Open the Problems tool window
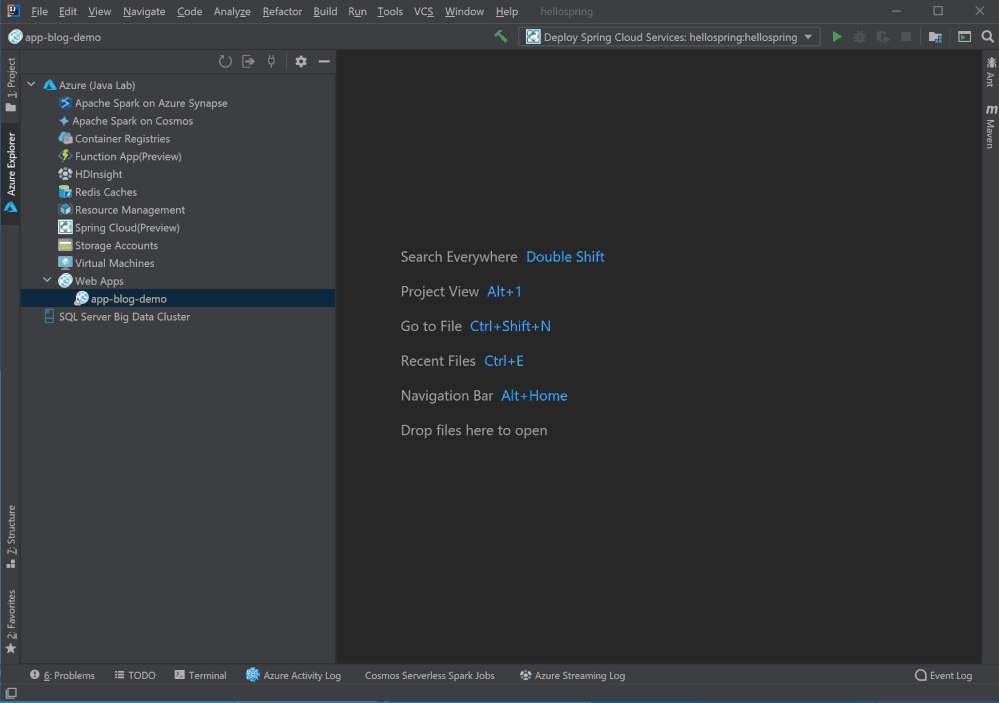The width and height of the screenshot is (999, 703). point(62,676)
